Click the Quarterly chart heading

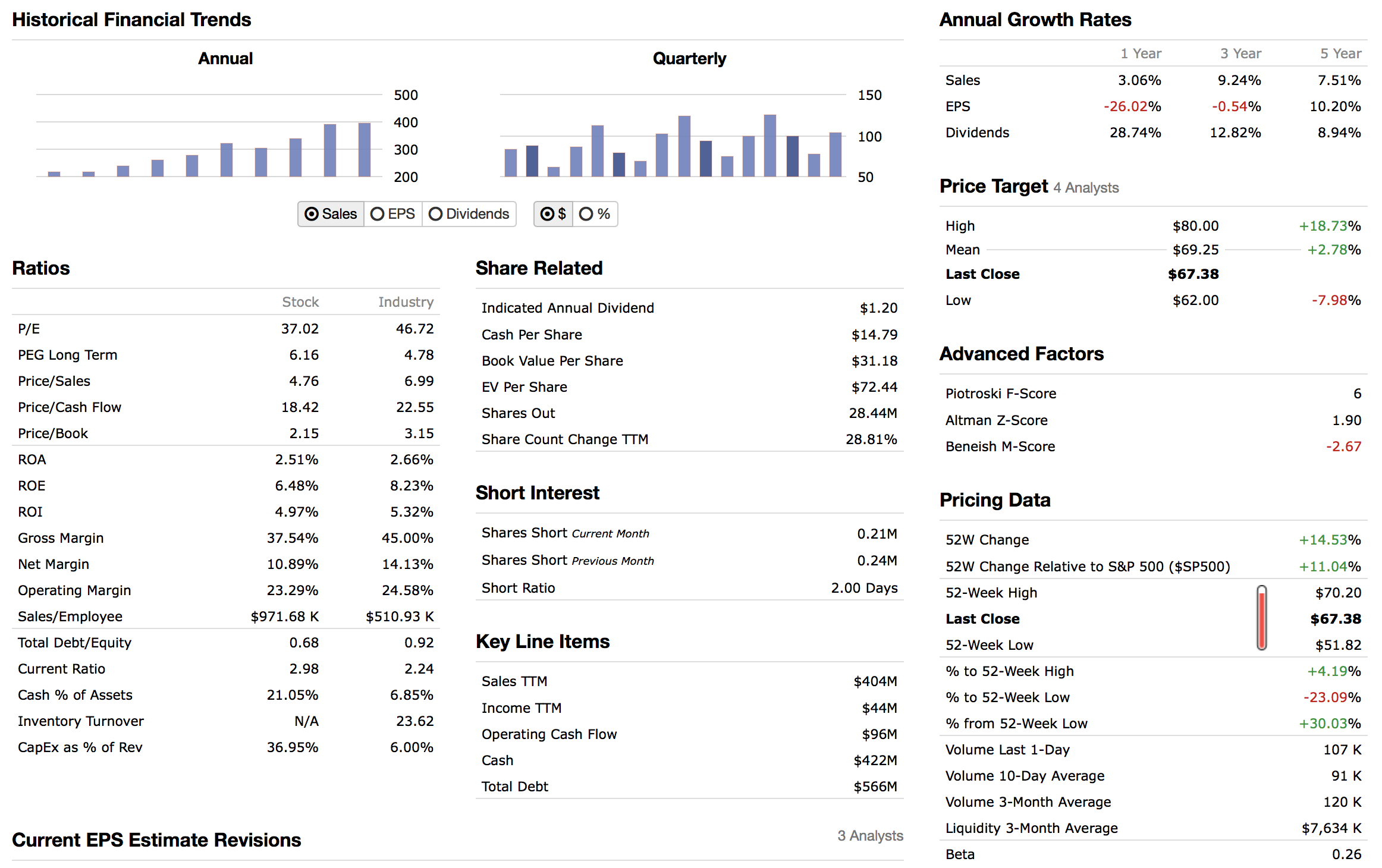pyautogui.click(x=689, y=58)
